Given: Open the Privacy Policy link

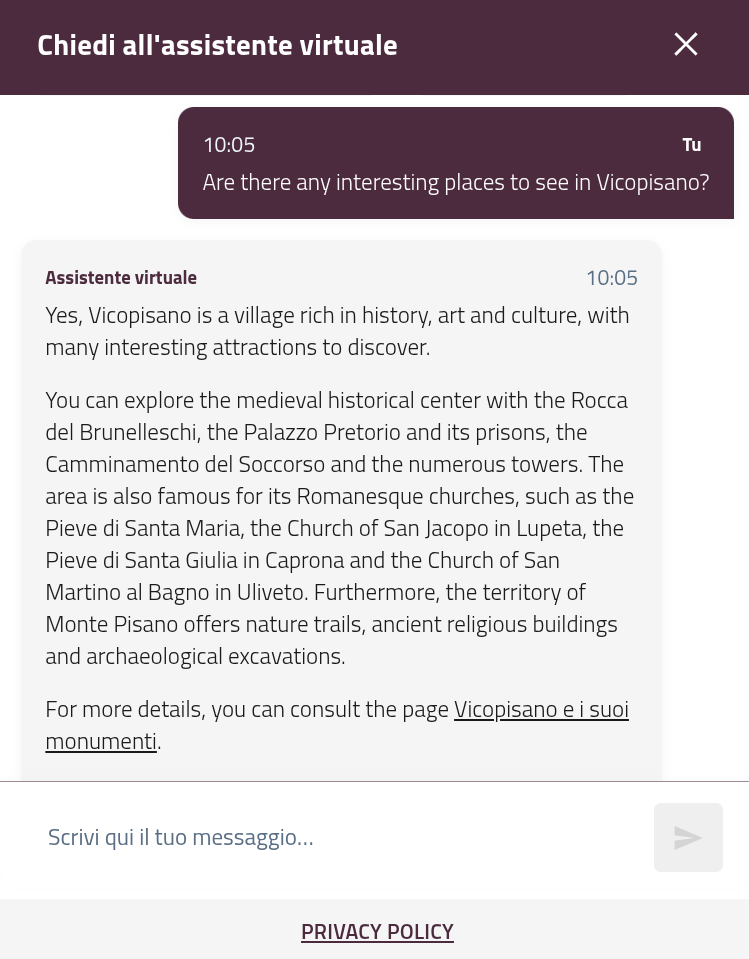Looking at the screenshot, I should (377, 931).
